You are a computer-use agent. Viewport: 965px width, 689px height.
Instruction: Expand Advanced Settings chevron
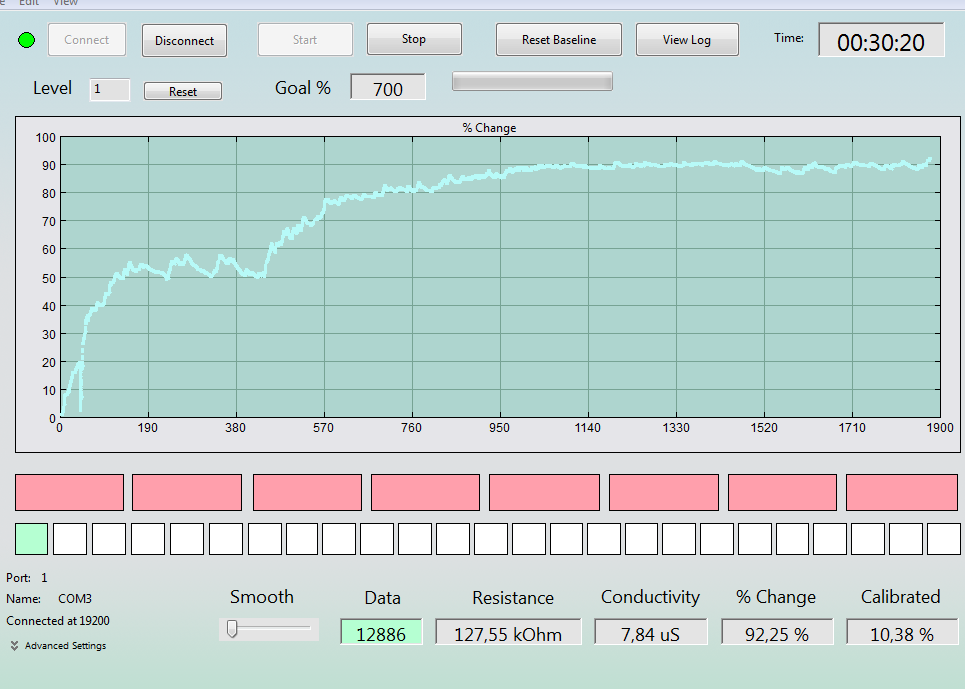pyautogui.click(x=14, y=645)
